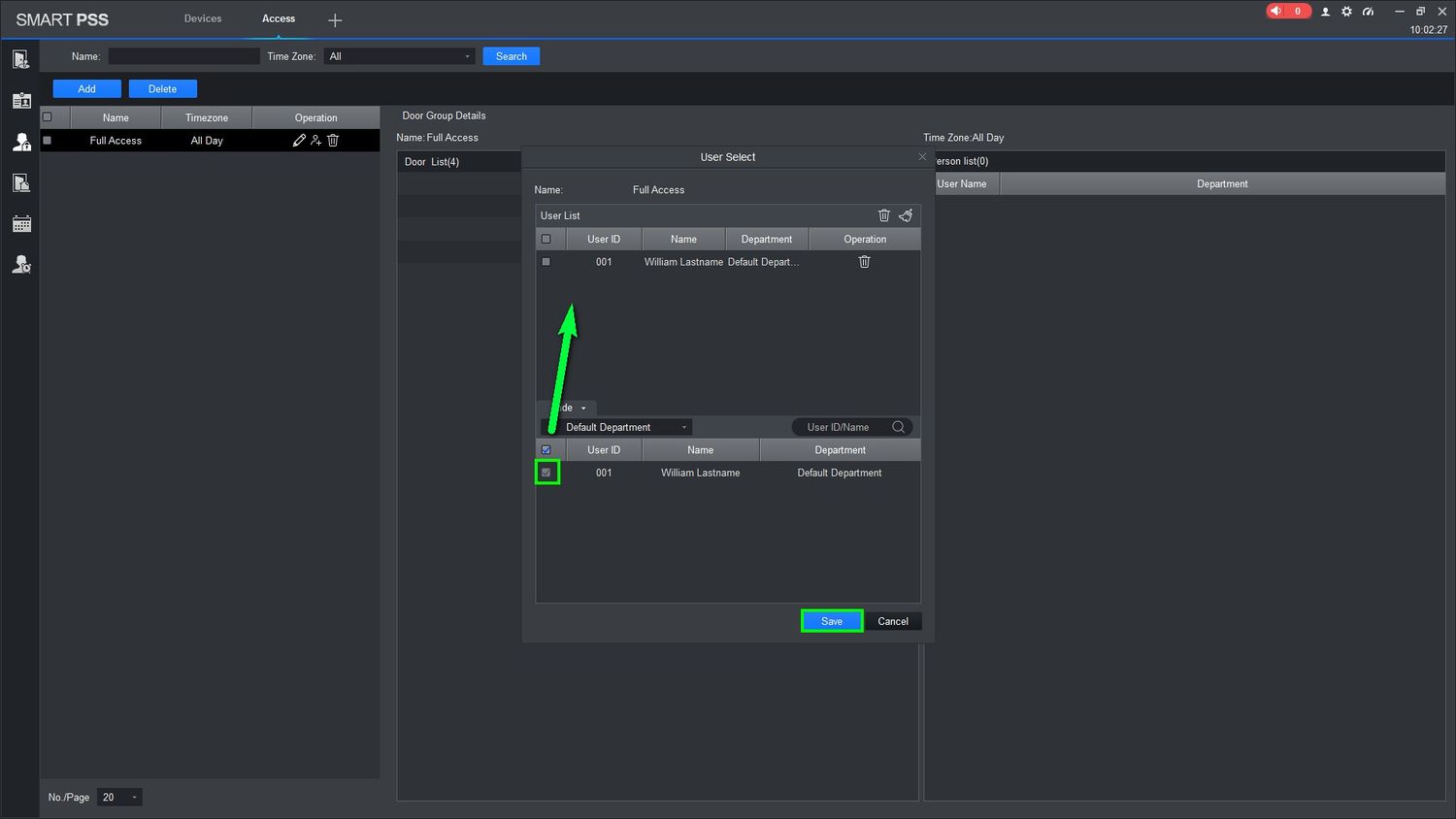Image resolution: width=1456 pixels, height=819 pixels.
Task: Click the broom clear icon in User List header
Action: tap(906, 215)
